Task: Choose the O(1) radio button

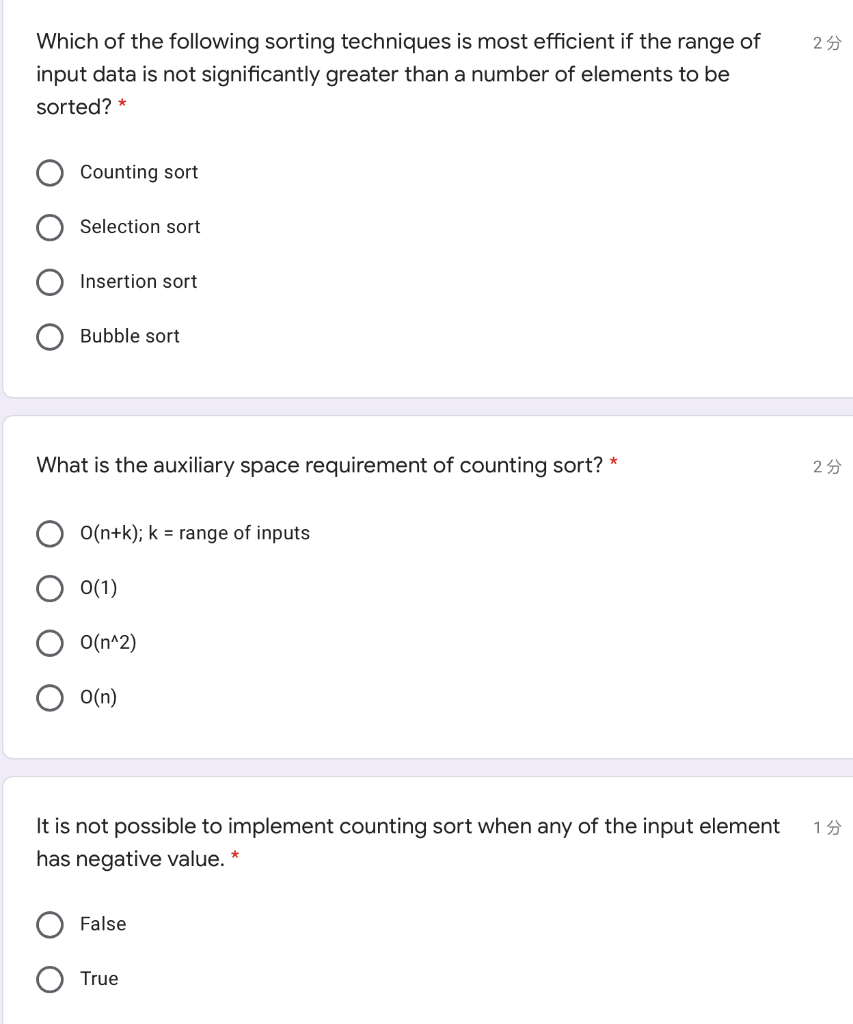Action: 50,589
